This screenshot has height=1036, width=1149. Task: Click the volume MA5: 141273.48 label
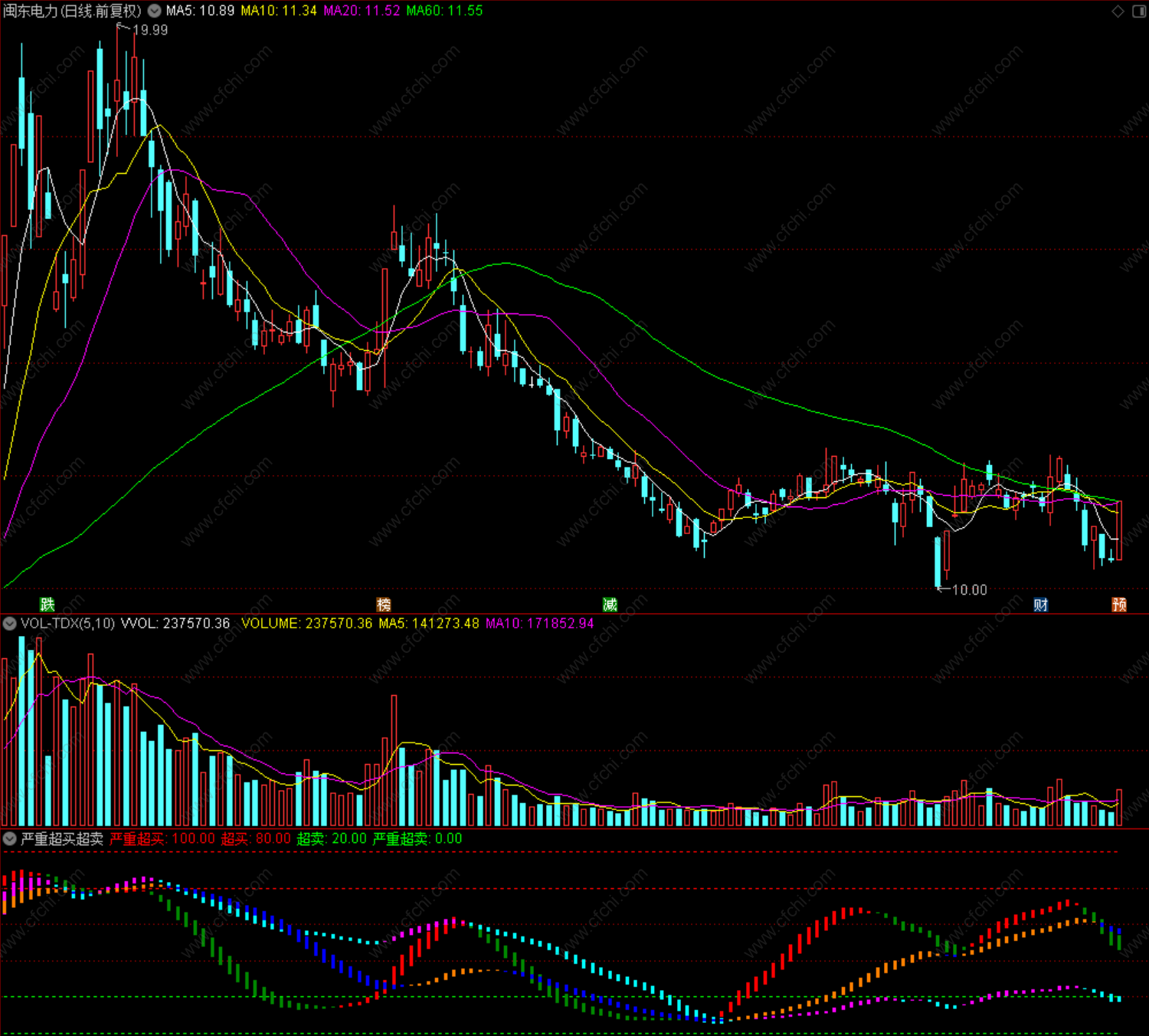point(429,624)
